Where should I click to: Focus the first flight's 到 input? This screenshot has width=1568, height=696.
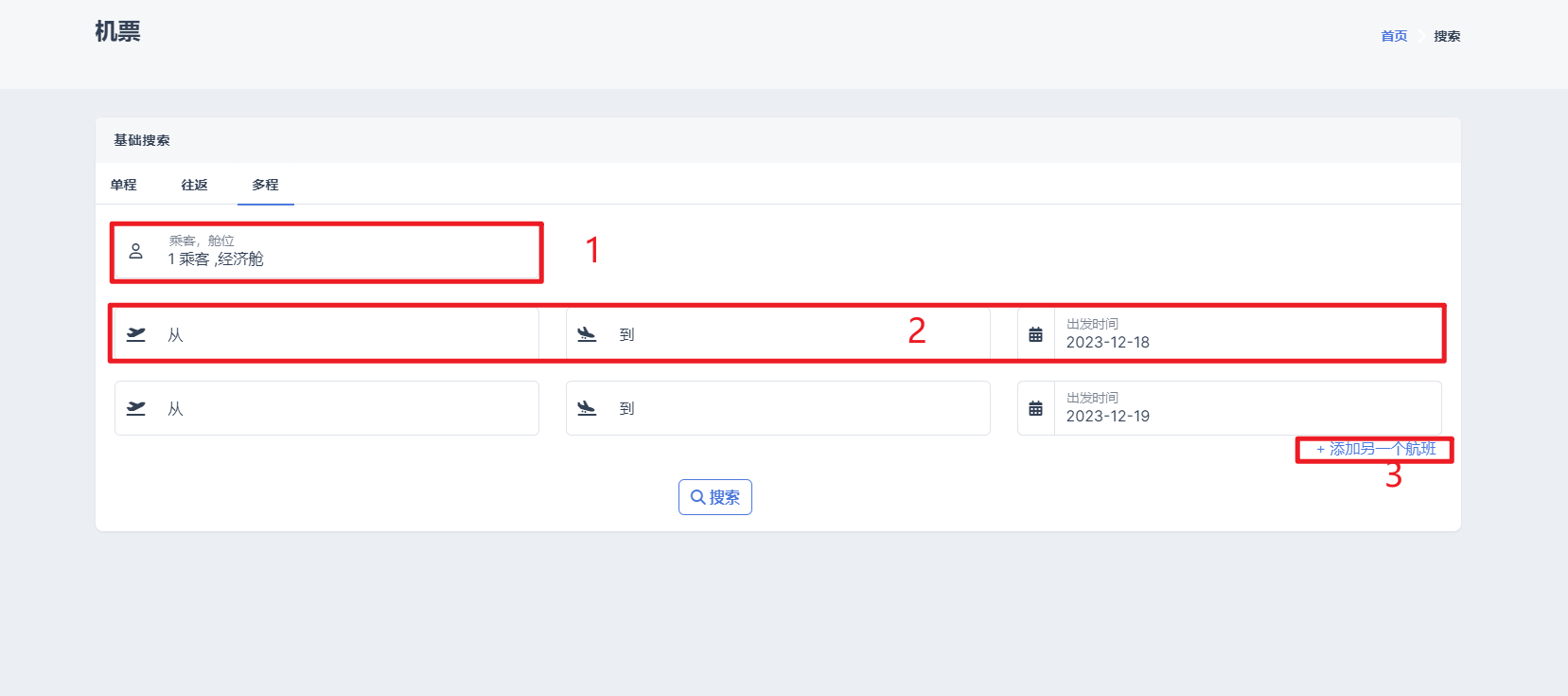[x=795, y=334]
